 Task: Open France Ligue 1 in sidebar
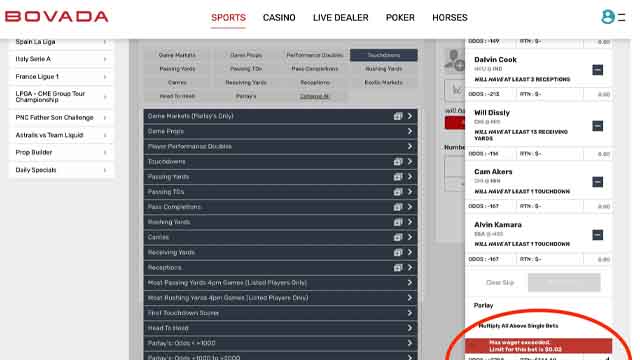point(61,77)
